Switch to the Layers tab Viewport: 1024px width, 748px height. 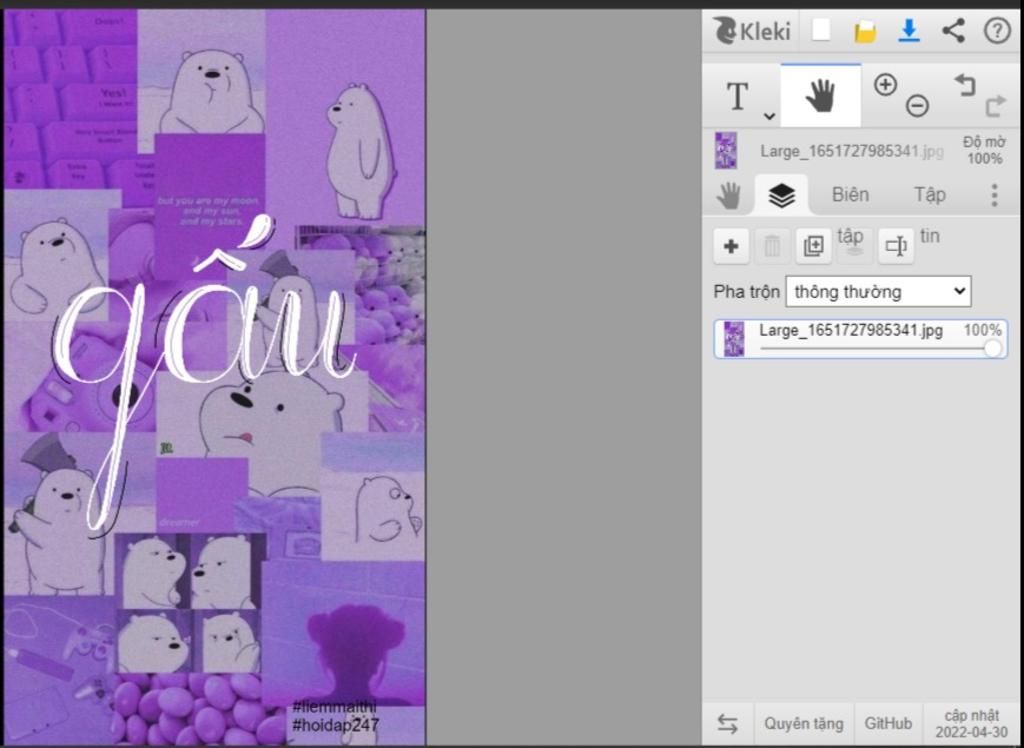782,195
